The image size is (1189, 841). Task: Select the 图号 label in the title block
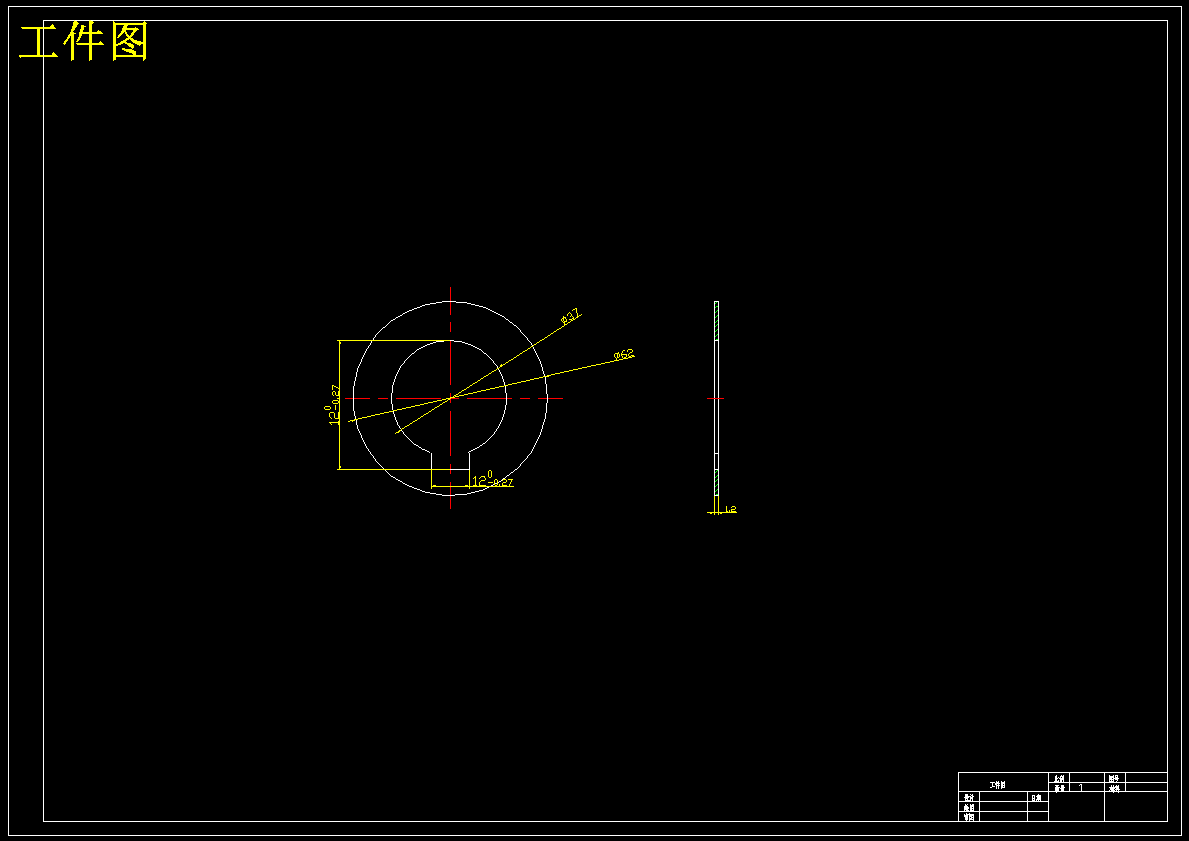pyautogui.click(x=1113, y=778)
